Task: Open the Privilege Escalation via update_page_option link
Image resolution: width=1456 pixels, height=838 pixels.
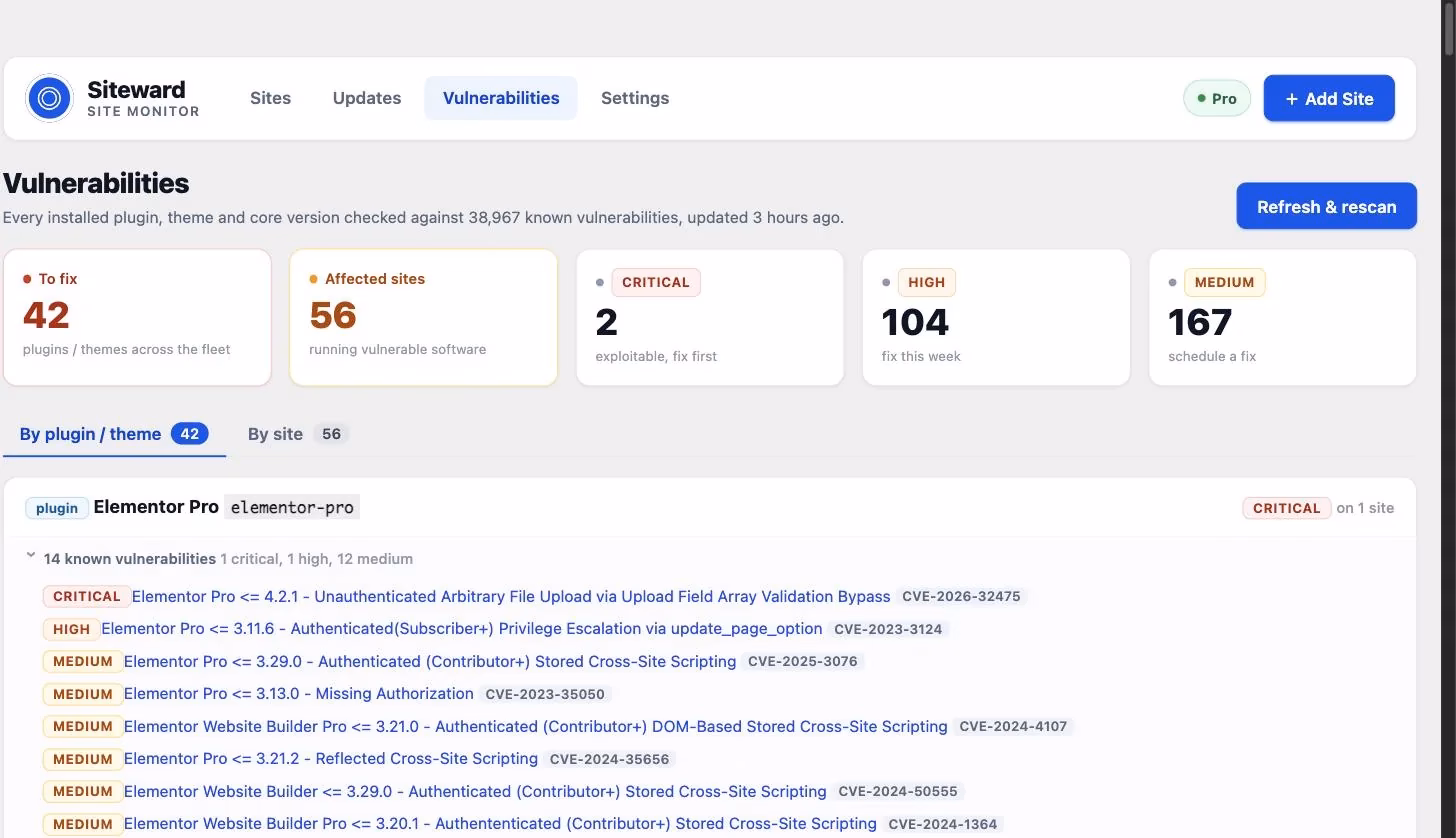Action: [462, 629]
